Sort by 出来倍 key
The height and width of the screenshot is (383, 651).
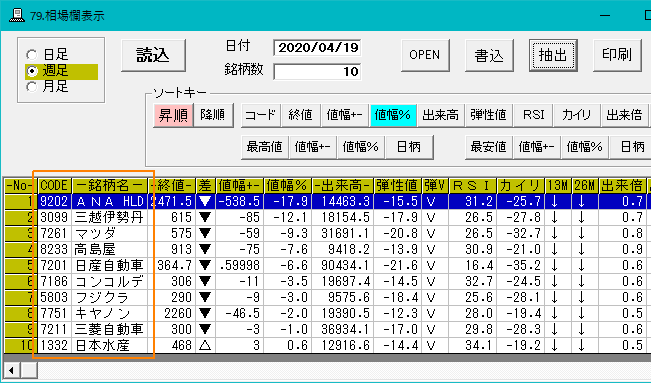625,115
